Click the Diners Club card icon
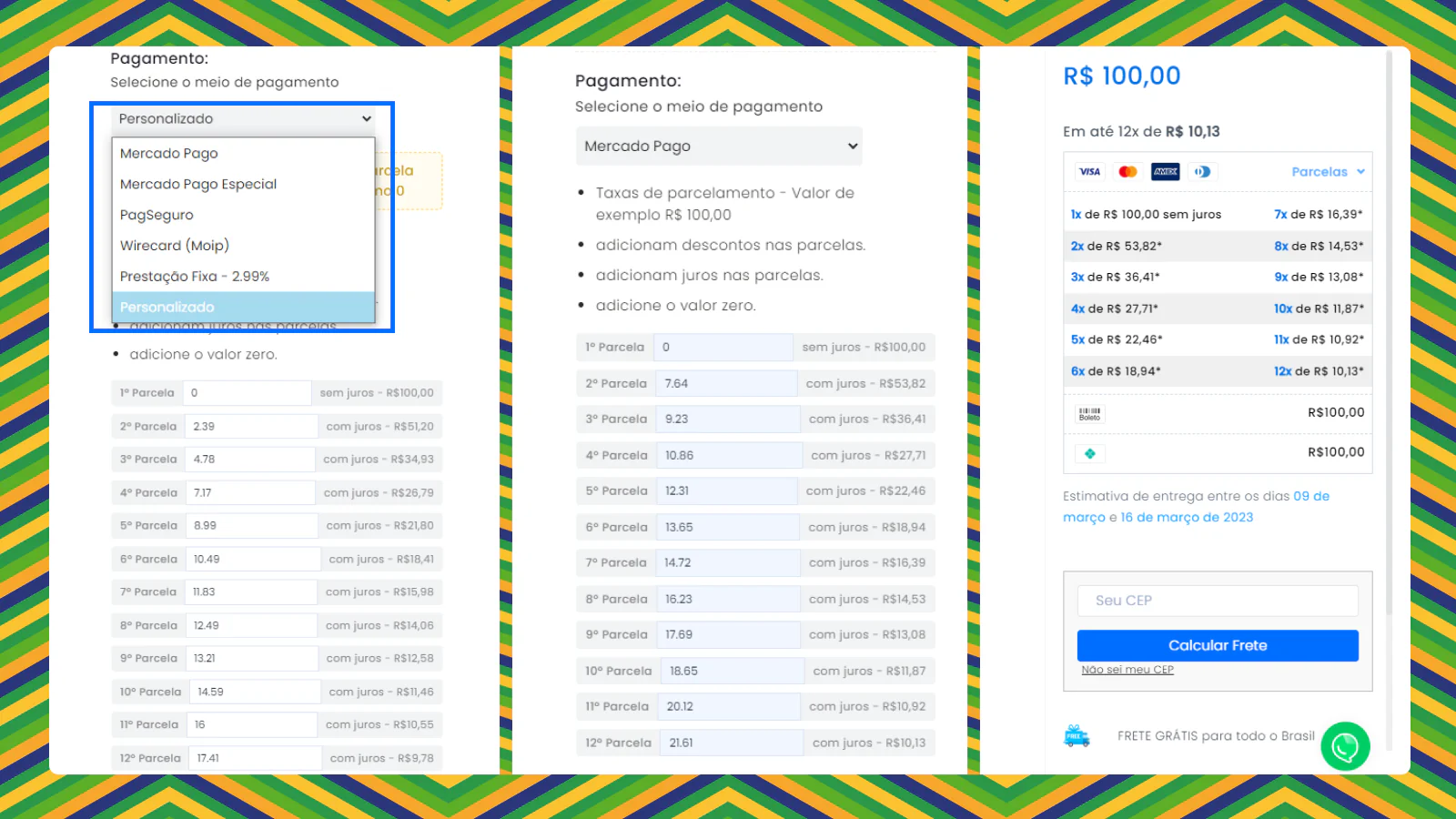1456x819 pixels. (x=1203, y=172)
